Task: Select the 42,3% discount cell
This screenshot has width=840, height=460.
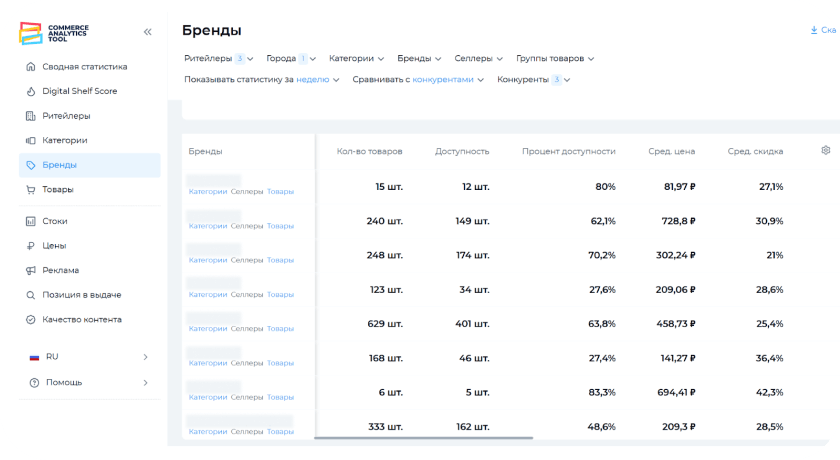Action: pyautogui.click(x=769, y=393)
